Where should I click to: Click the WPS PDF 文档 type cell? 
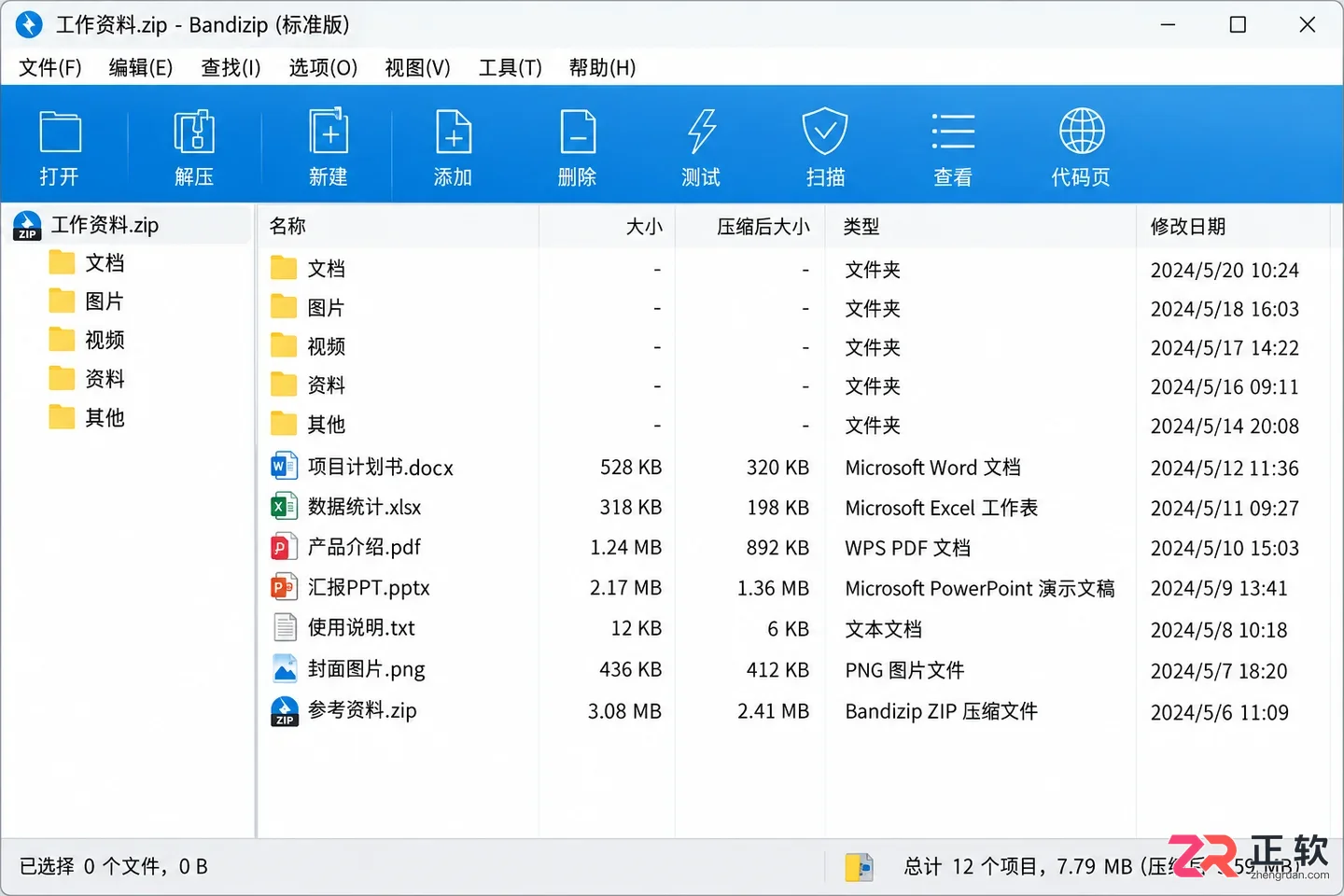[908, 548]
